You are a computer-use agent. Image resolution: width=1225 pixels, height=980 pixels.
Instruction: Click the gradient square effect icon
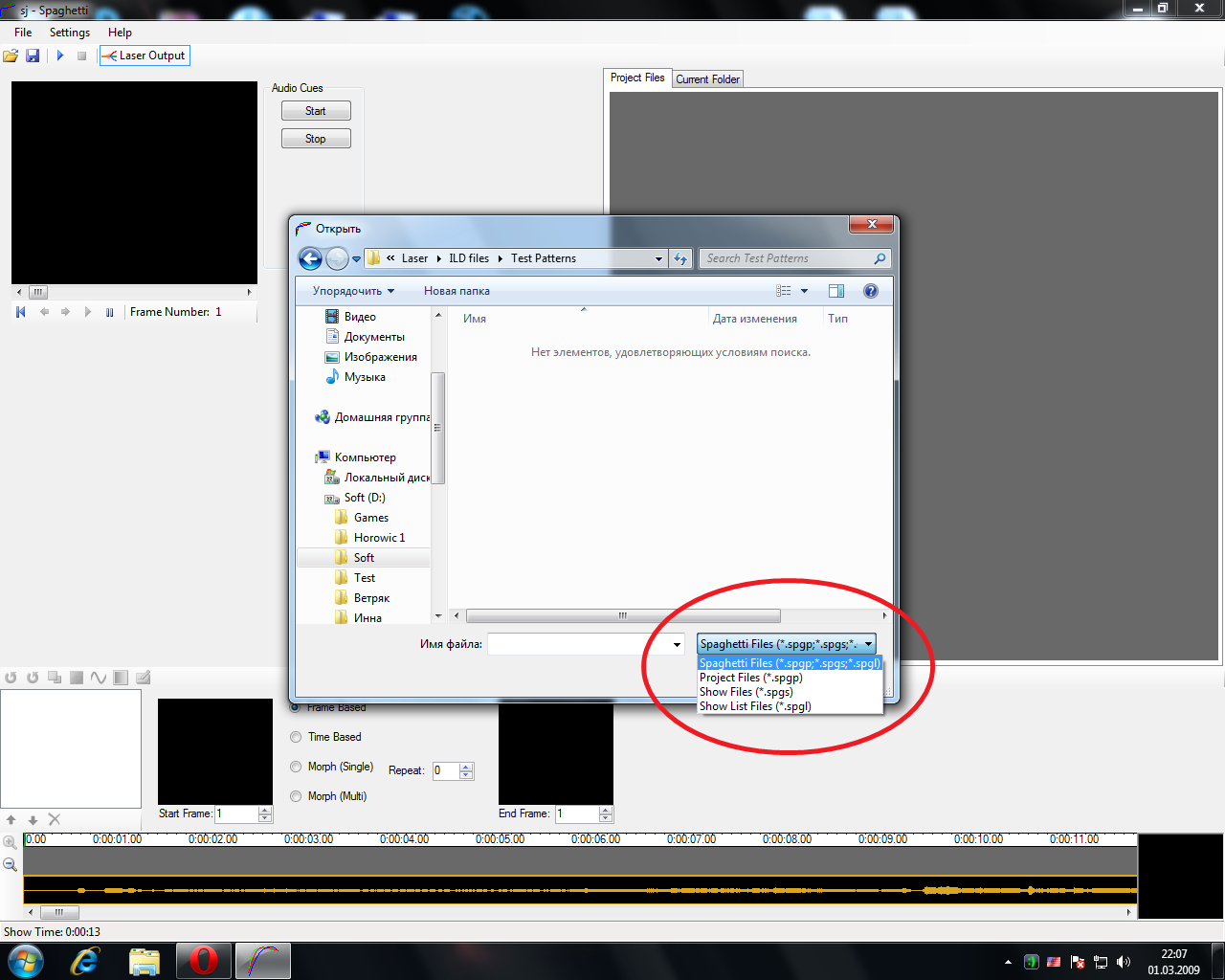[121, 678]
